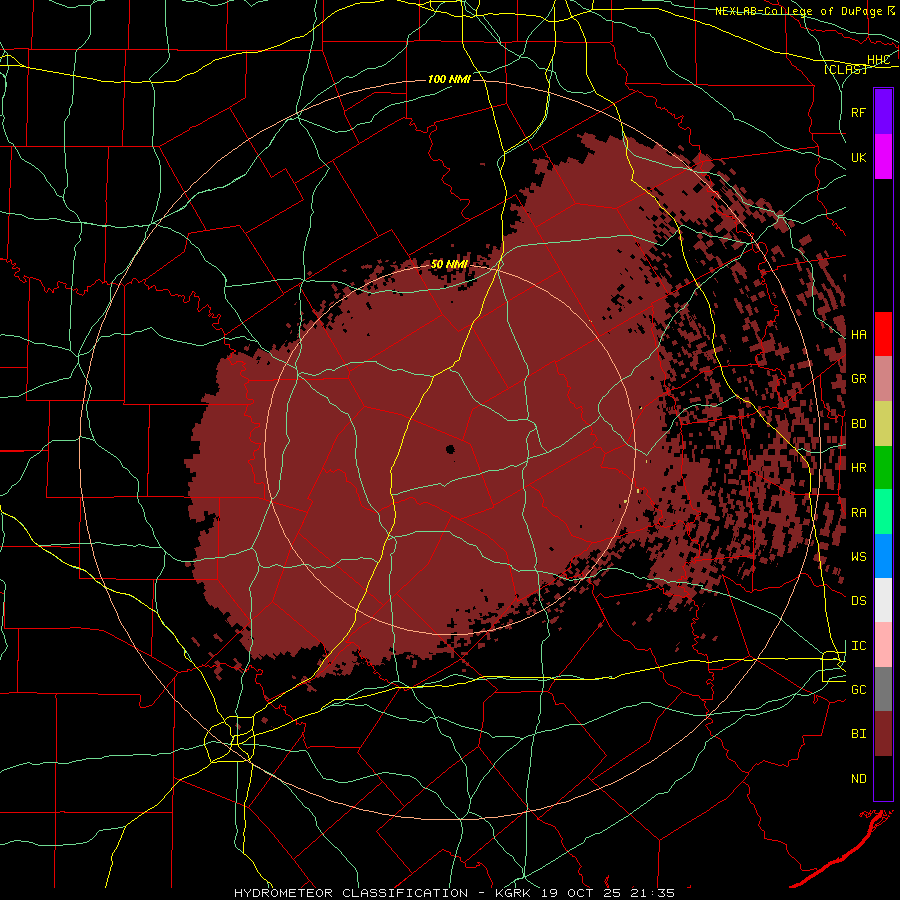The height and width of the screenshot is (900, 900).
Task: Click the IC legend label
Action: tap(859, 646)
